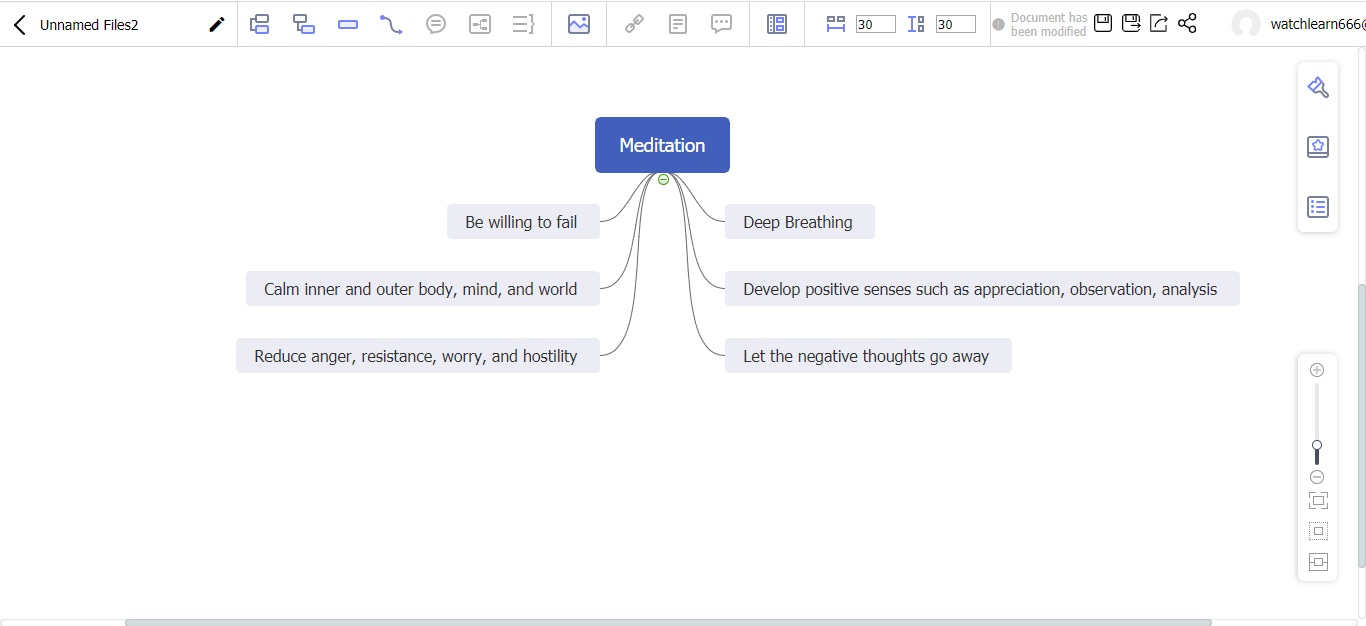1366x626 pixels.
Task: Select the Deep Breathing topic
Action: coord(798,222)
